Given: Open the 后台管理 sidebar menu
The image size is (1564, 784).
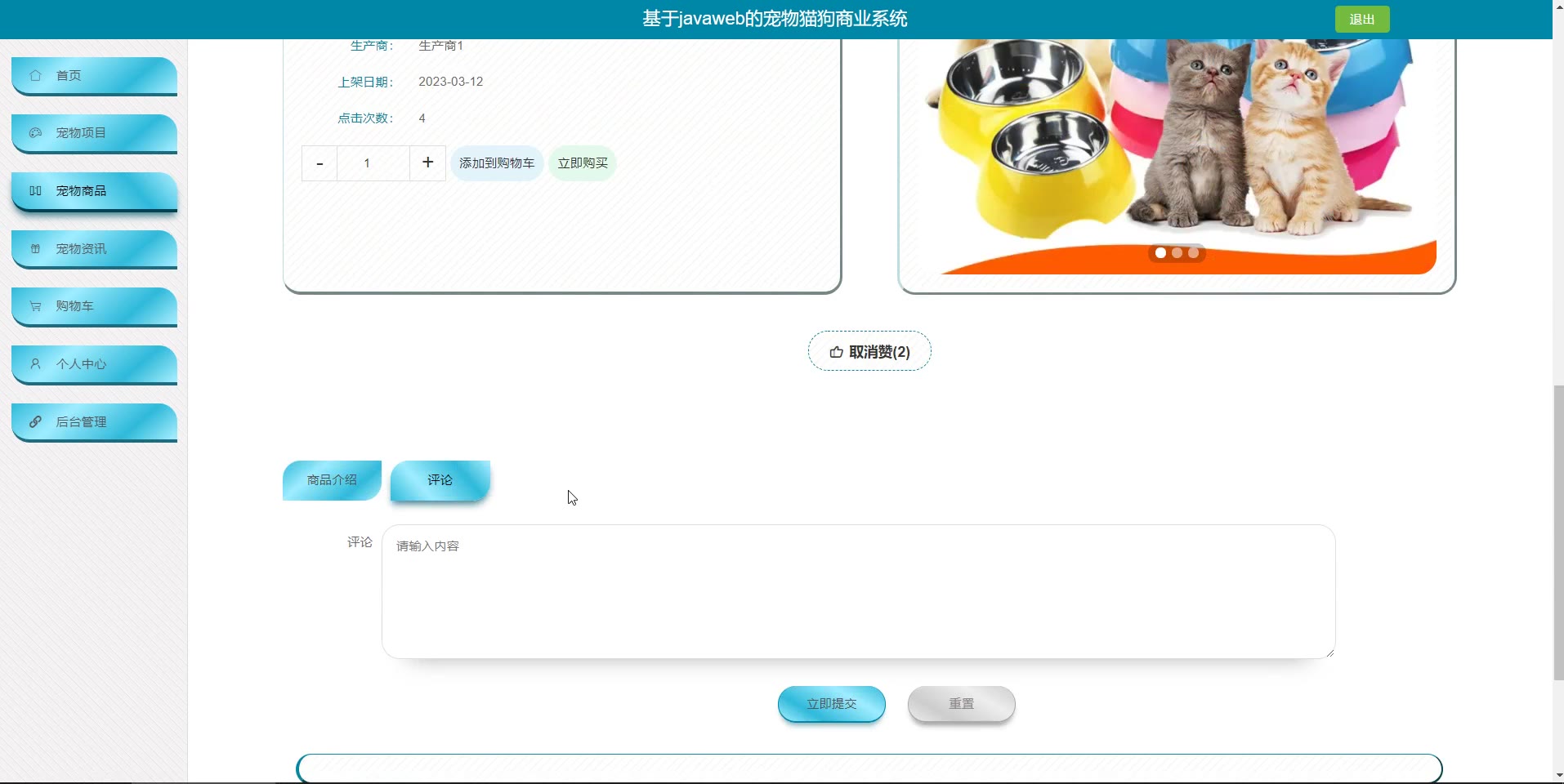Looking at the screenshot, I should click(94, 422).
